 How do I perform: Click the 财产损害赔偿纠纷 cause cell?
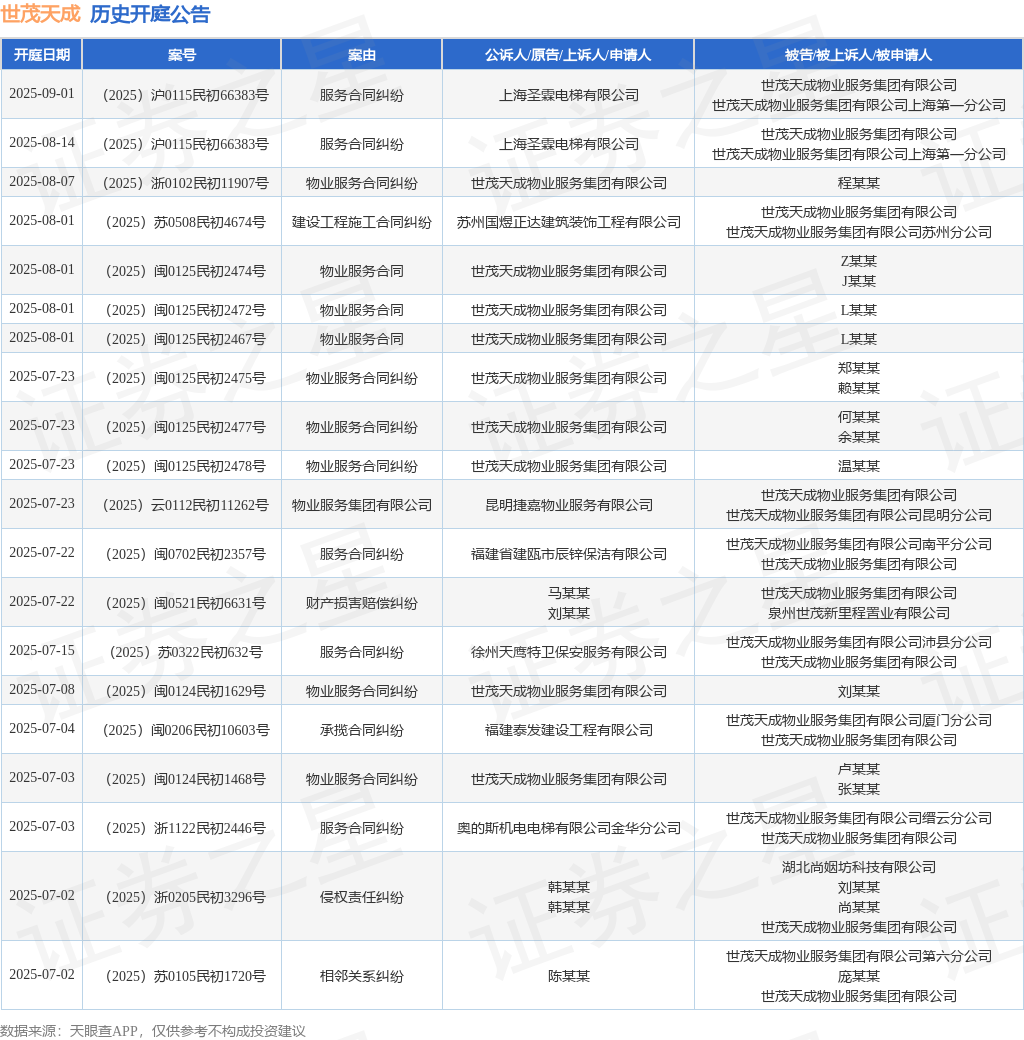(x=361, y=604)
